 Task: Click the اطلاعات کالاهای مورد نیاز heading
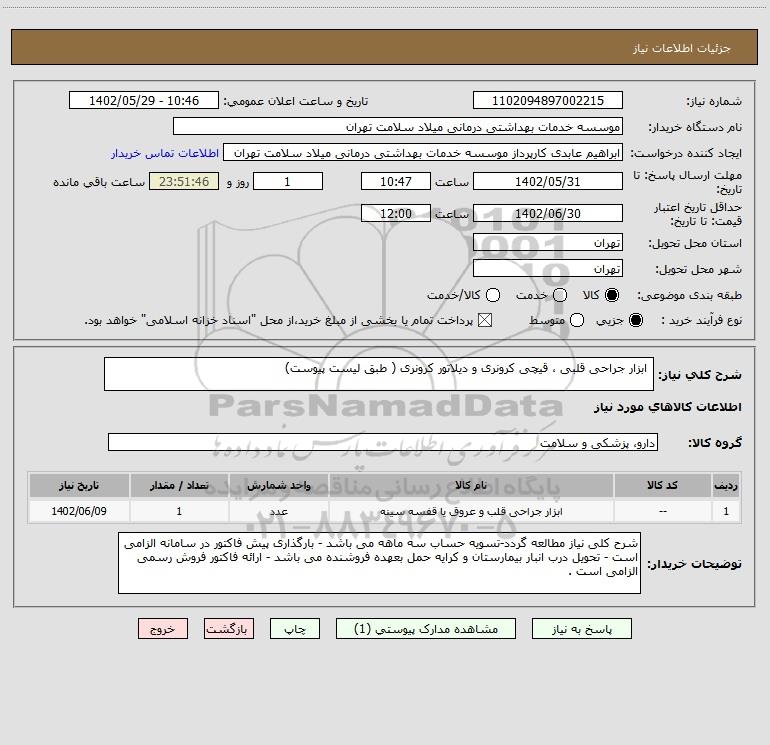(667, 407)
